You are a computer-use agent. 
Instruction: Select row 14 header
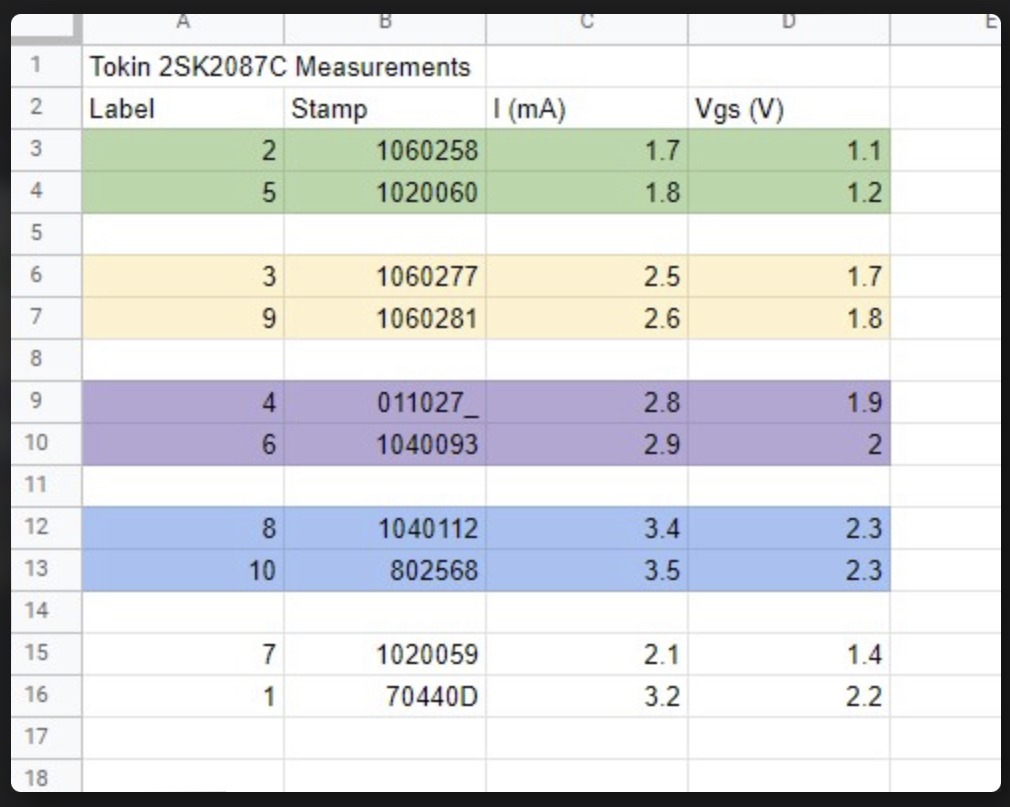46,612
